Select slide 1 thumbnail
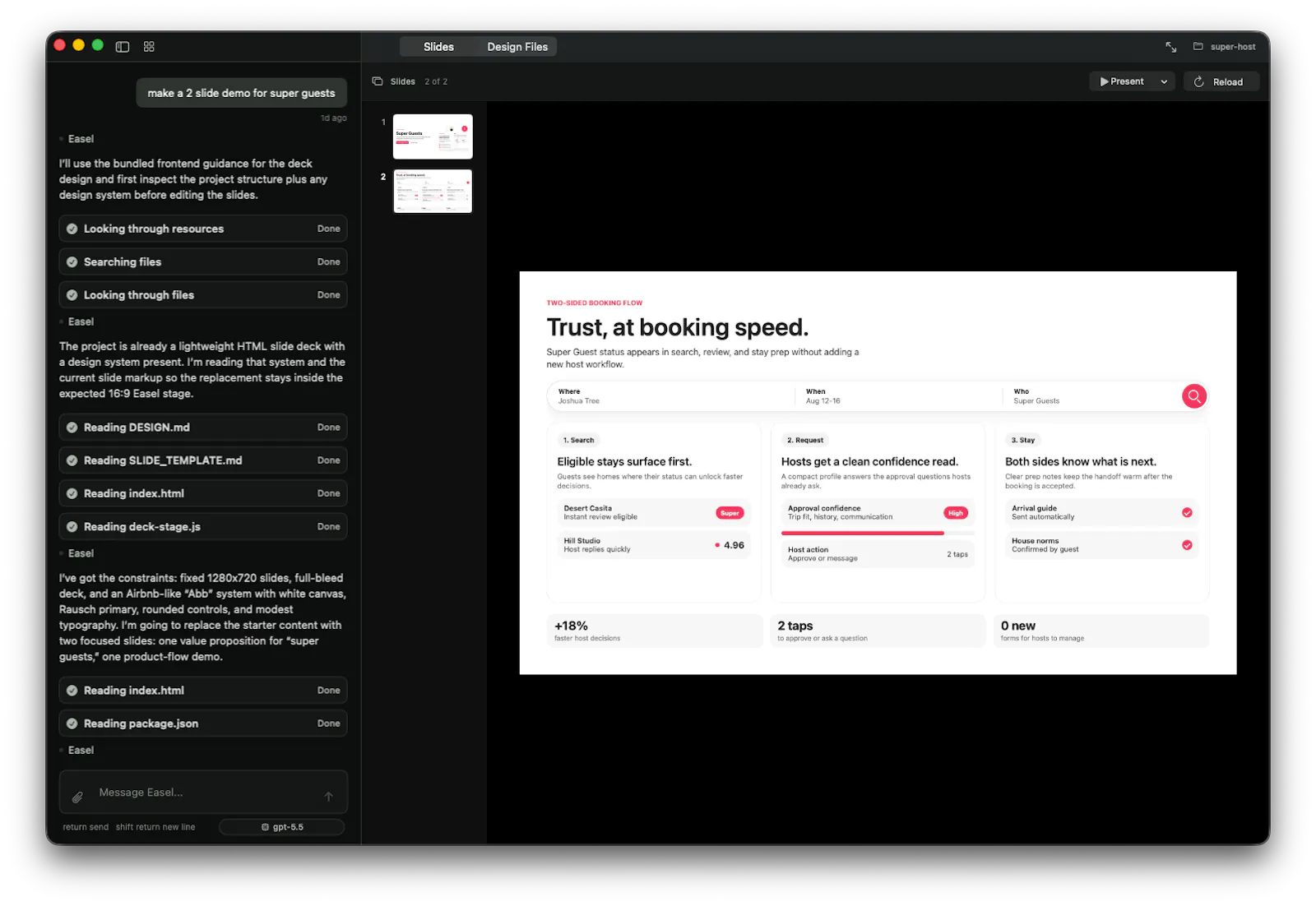Viewport: 1316px width, 906px height. click(x=433, y=136)
